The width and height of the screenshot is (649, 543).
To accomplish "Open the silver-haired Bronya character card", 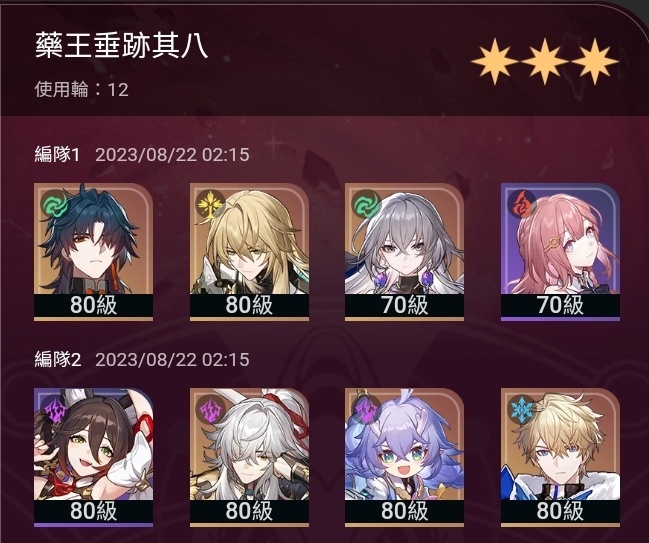I will pos(404,252).
